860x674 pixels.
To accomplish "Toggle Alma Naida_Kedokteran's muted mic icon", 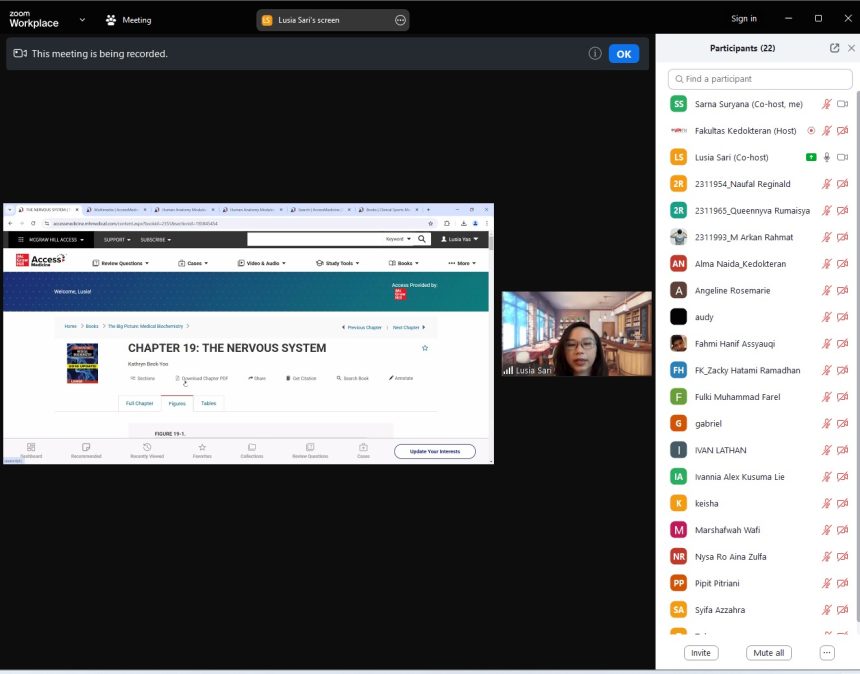I will click(x=827, y=264).
